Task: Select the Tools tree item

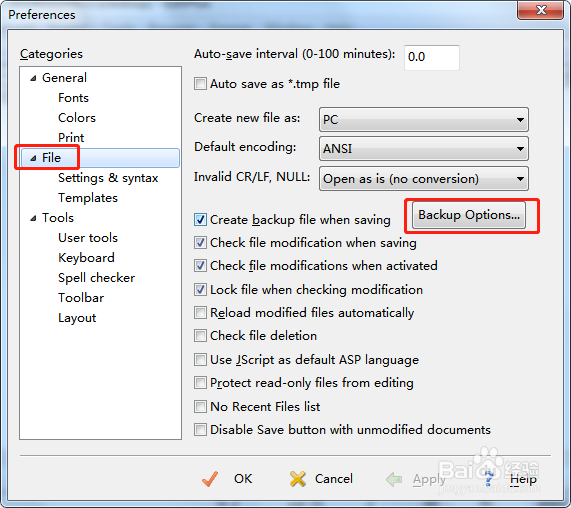Action: click(x=58, y=218)
